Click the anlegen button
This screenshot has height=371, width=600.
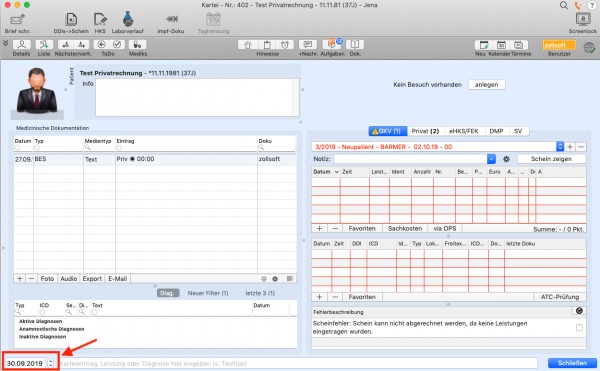pos(486,85)
